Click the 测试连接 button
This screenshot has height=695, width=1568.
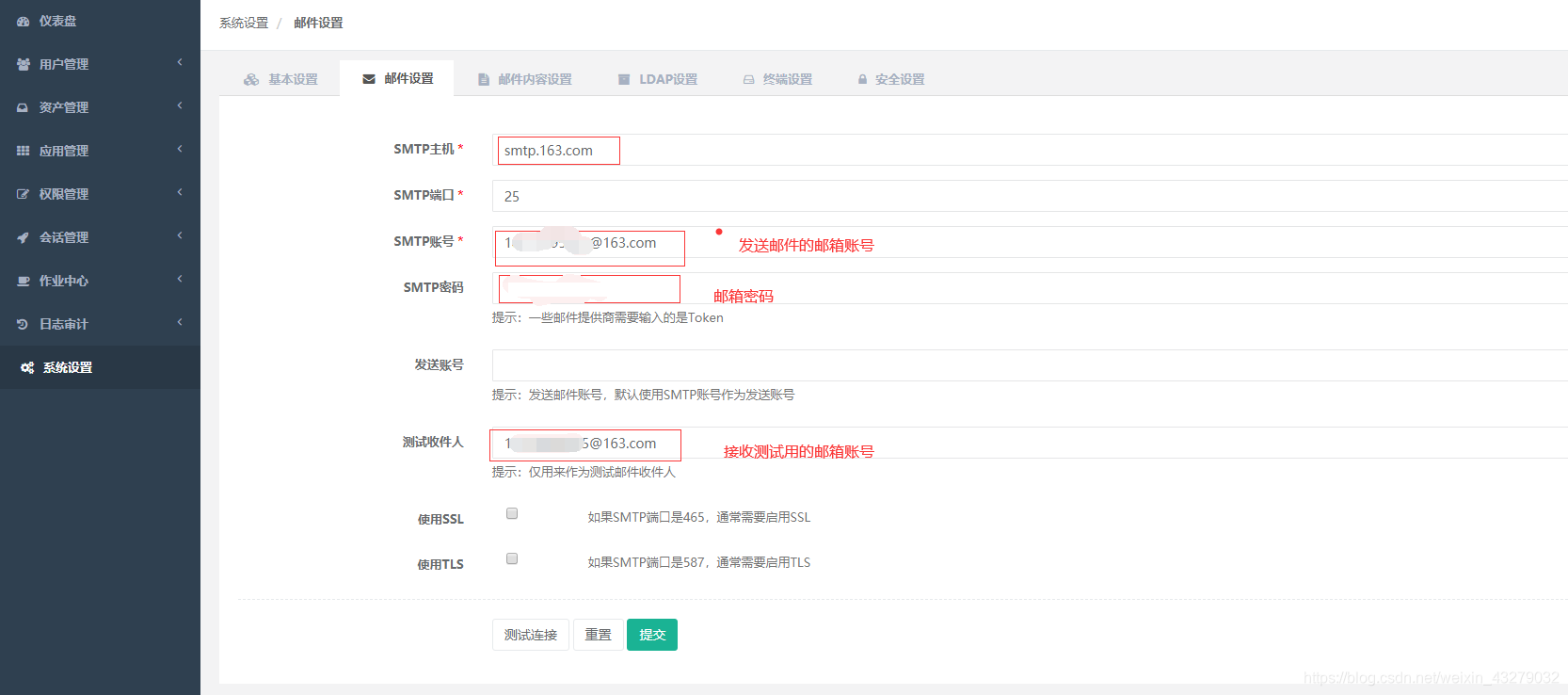tap(531, 635)
